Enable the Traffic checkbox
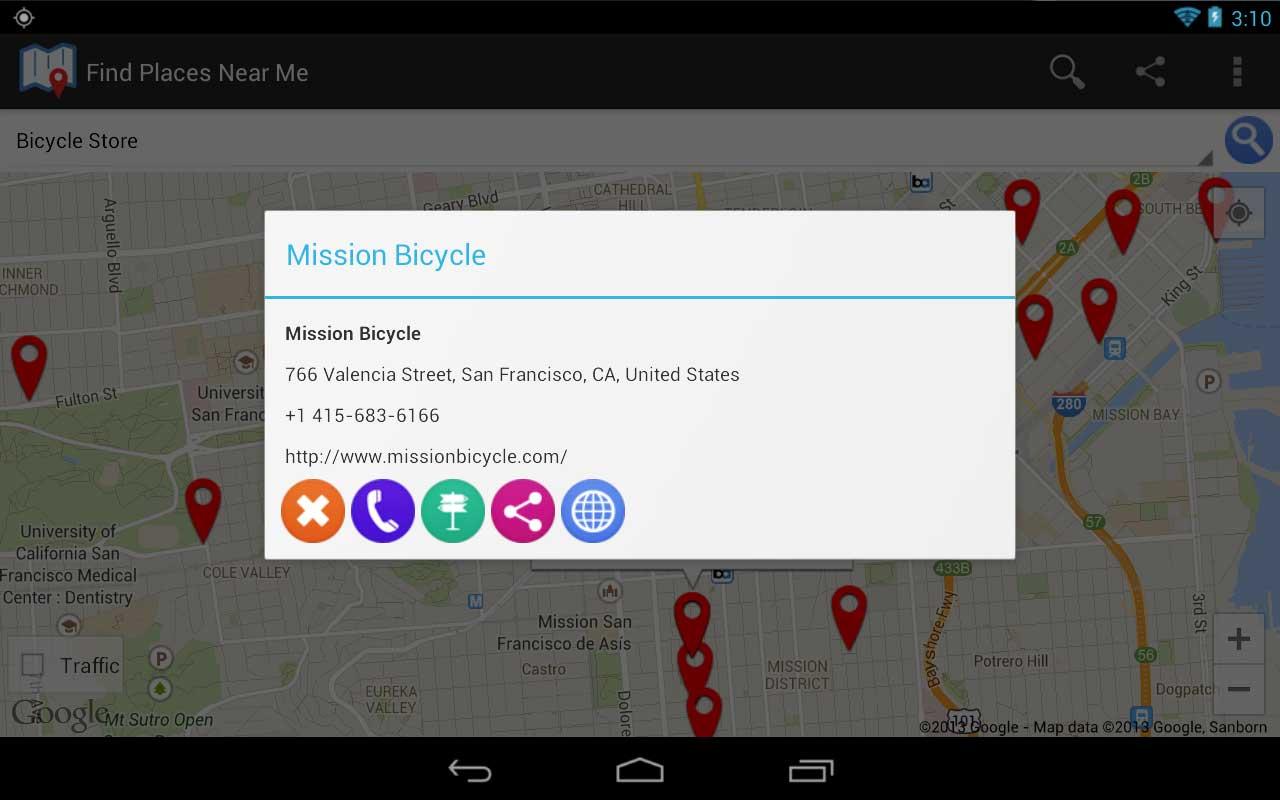 pos(33,665)
